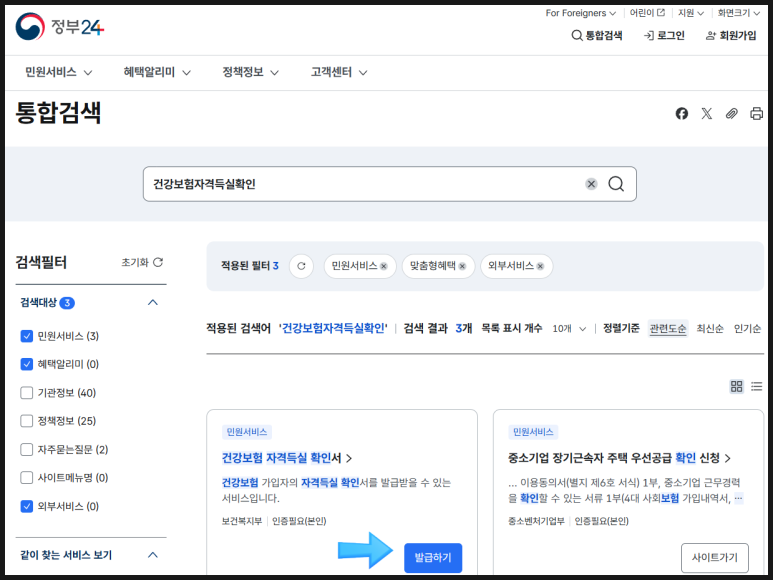Click into the search input field
Viewport: 773px width, 580px height.
click(360, 184)
